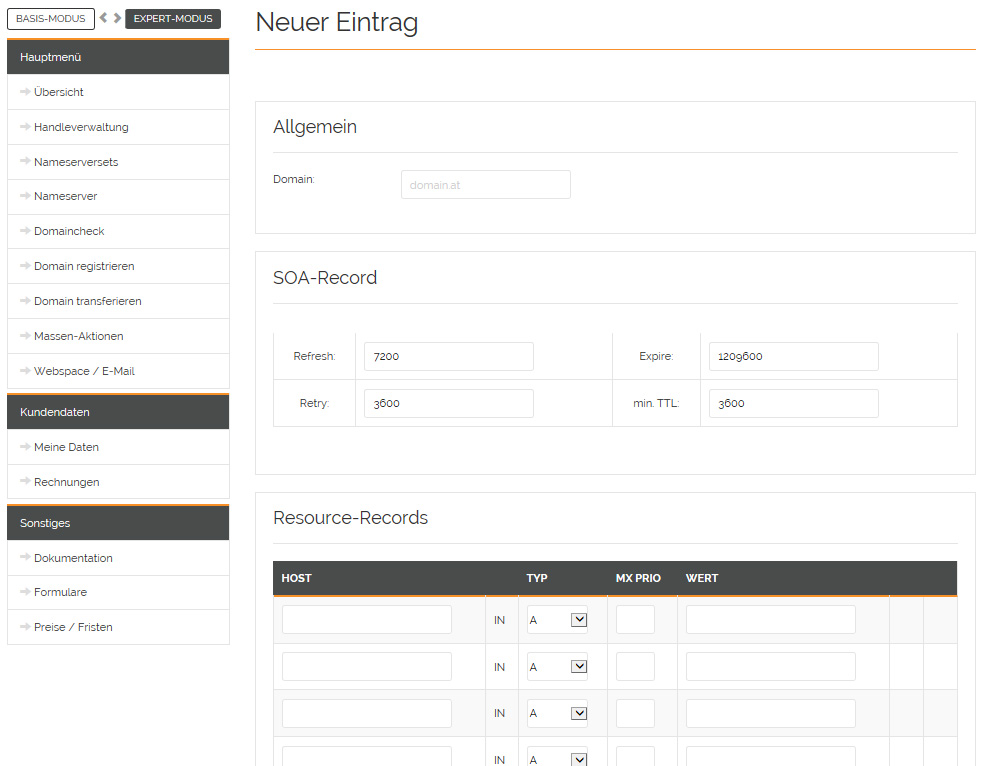Click arrow icon beside Domain registrieren
The width and height of the screenshot is (985, 766).
(x=25, y=266)
